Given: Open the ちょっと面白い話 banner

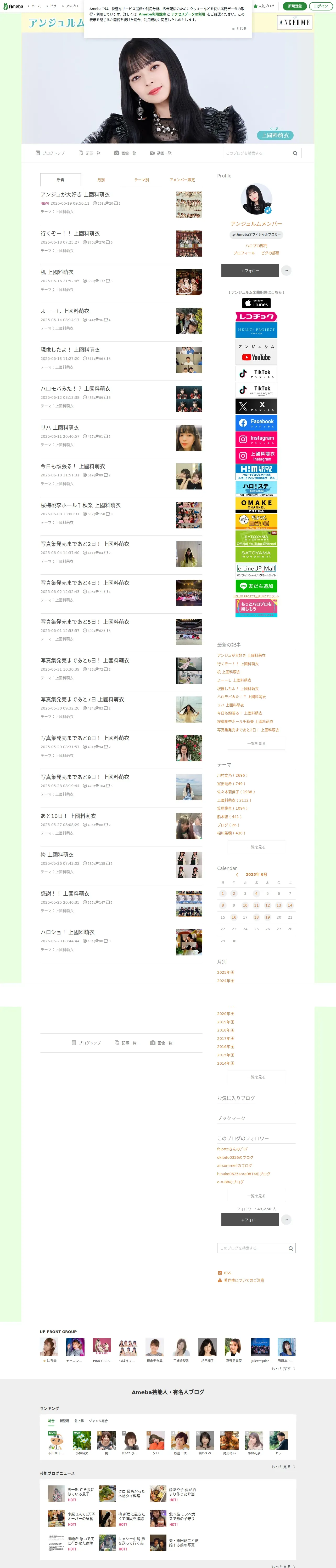Looking at the screenshot, I should [256, 521].
